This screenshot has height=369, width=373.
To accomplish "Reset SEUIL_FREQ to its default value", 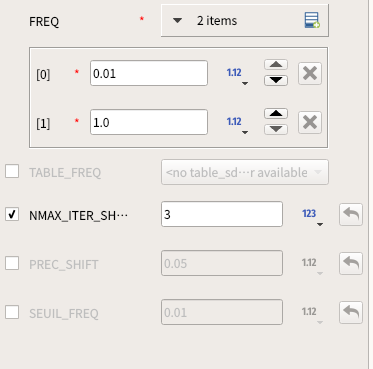I will tap(351, 312).
